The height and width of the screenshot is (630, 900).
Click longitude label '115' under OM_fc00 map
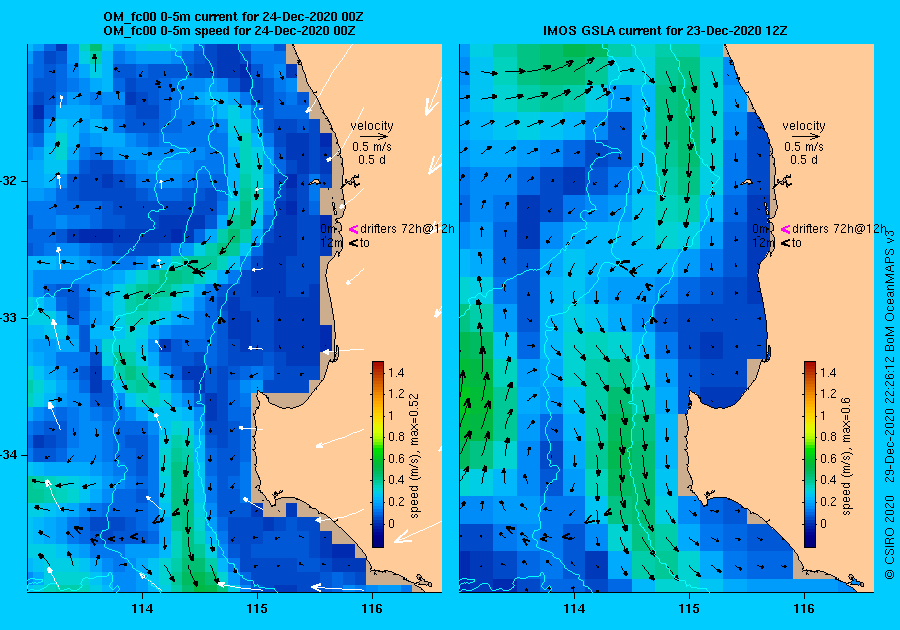[x=257, y=609]
